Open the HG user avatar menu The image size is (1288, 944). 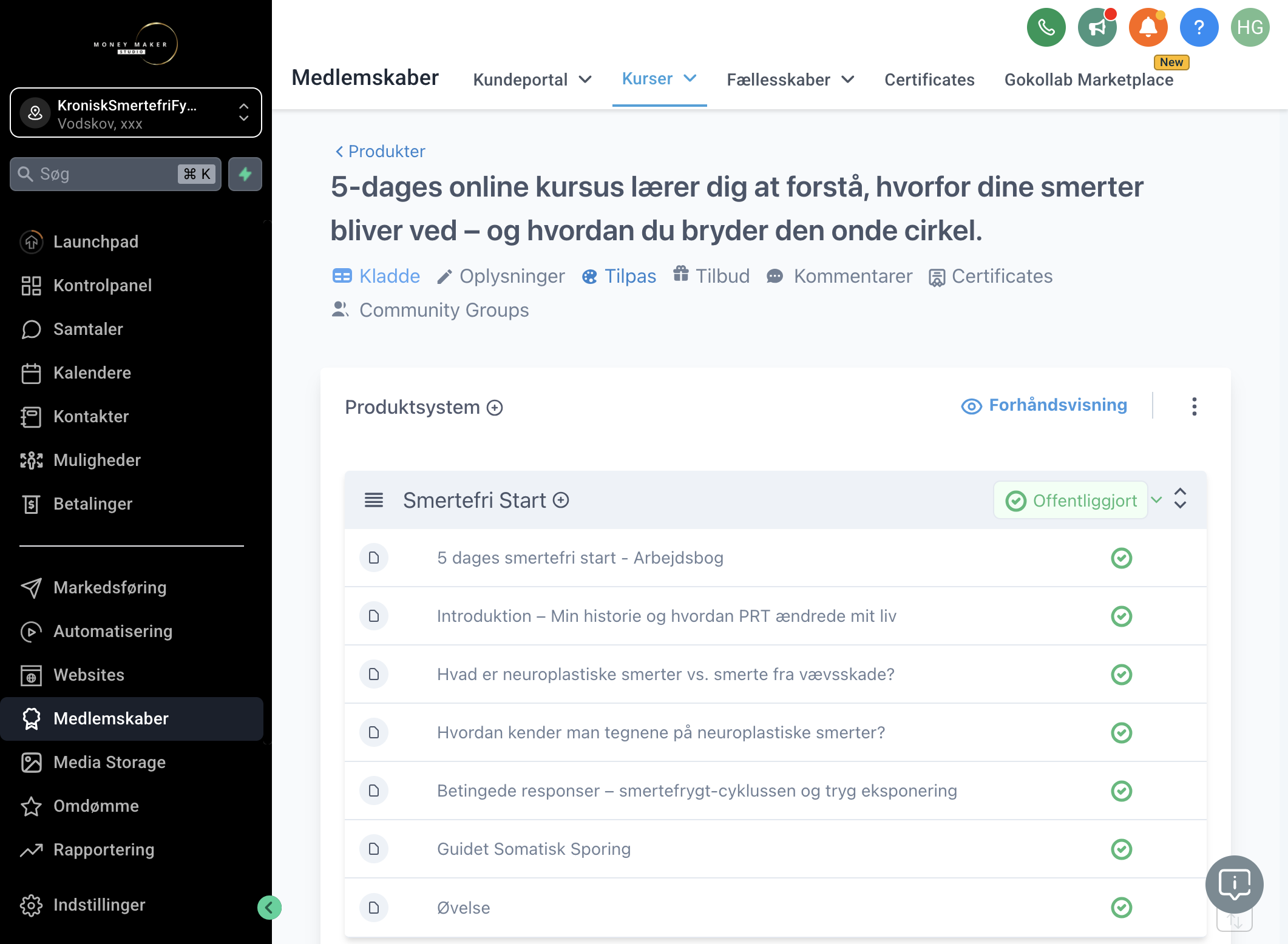(x=1250, y=27)
